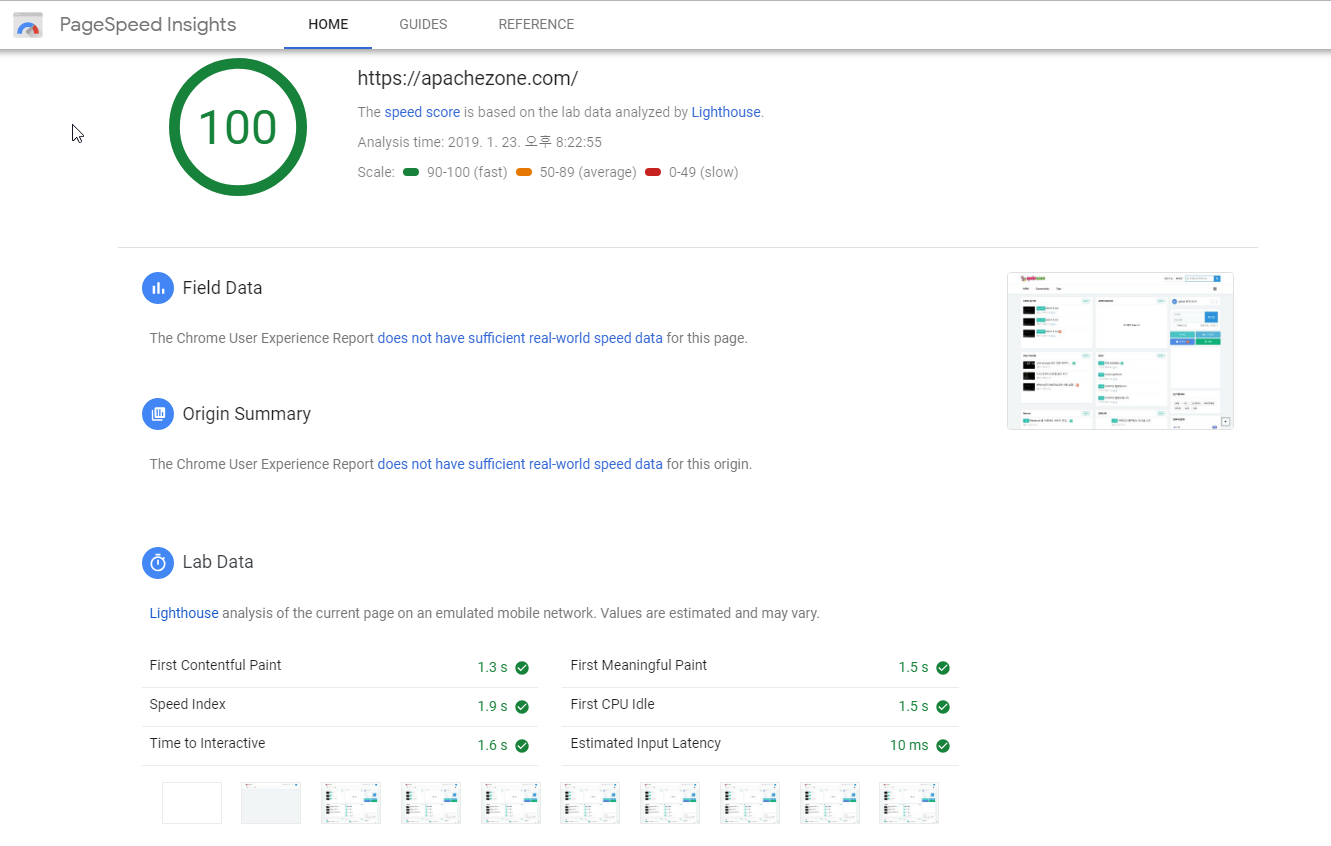Click the green checkmark beside First Contentful Paint
The width and height of the screenshot is (1331, 846).
(x=522, y=668)
